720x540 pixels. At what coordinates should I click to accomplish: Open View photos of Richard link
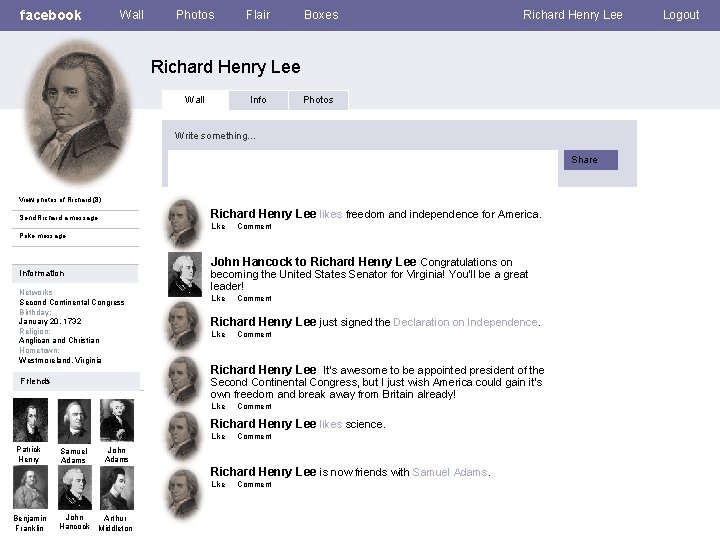click(60, 200)
